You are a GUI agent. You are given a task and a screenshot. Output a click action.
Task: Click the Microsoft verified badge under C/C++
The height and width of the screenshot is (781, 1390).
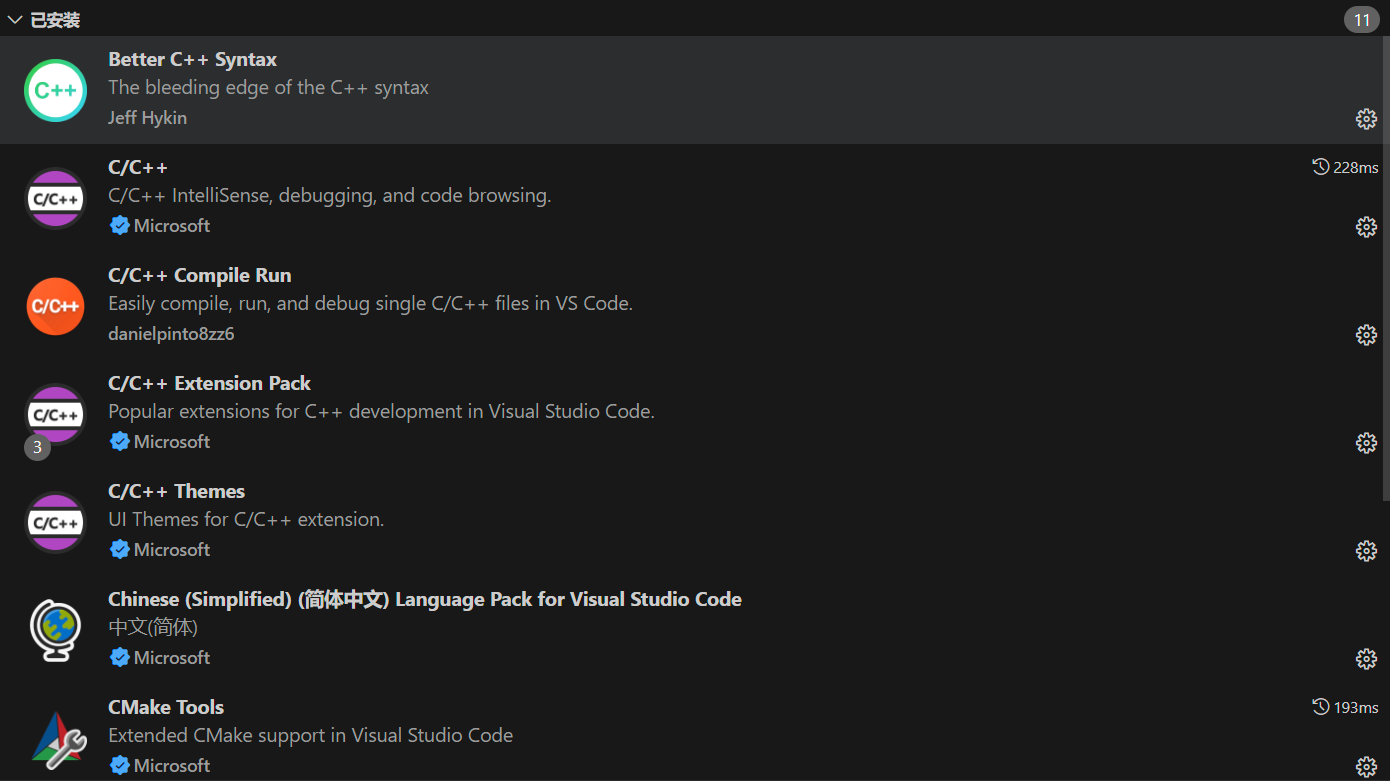tap(120, 226)
